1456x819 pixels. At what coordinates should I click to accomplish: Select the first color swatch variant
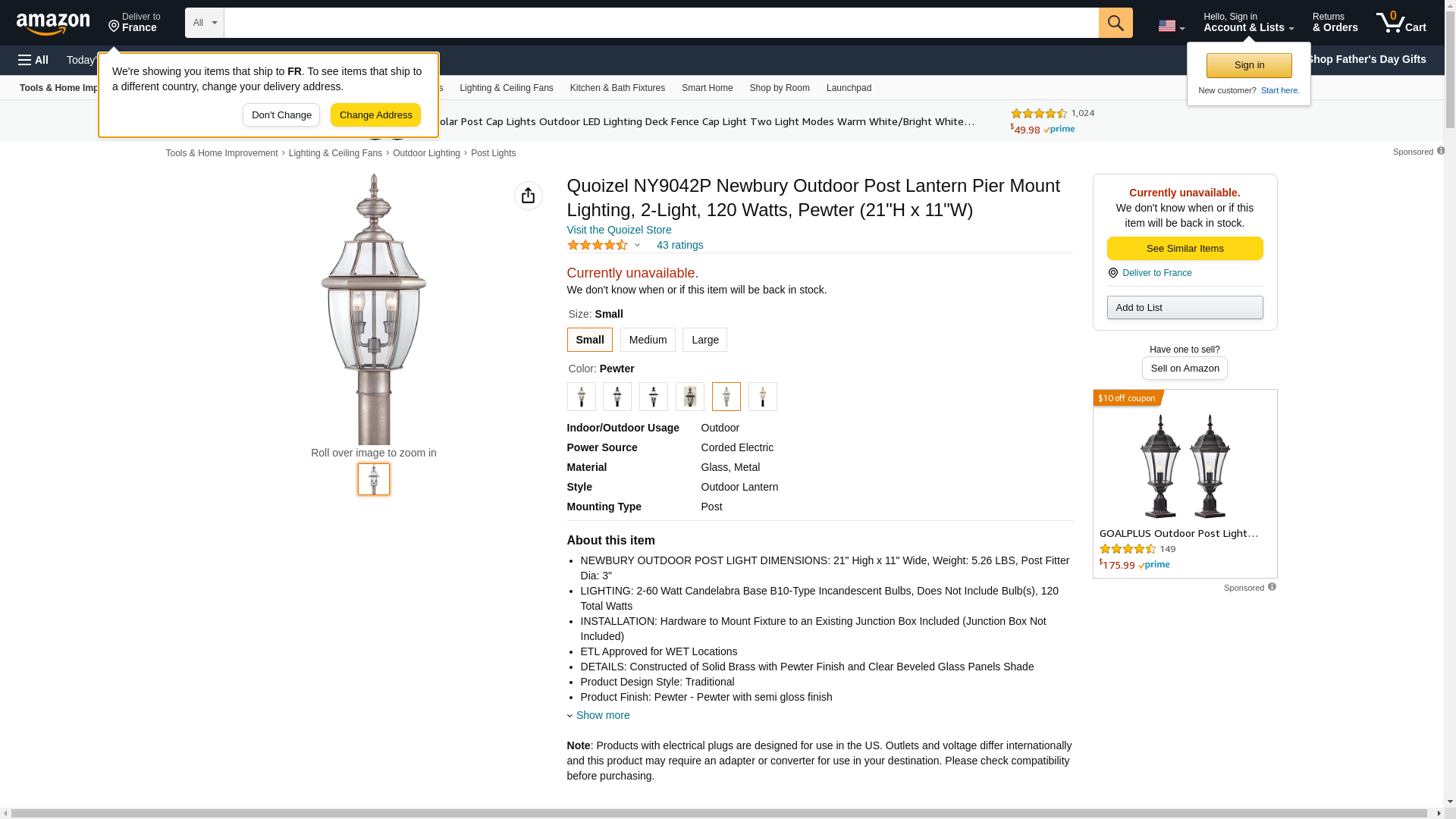pyautogui.click(x=582, y=397)
